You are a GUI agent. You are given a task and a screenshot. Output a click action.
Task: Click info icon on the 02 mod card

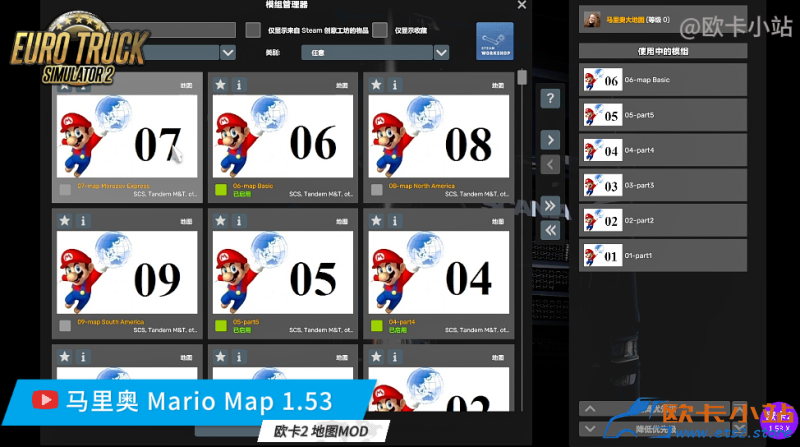click(x=395, y=357)
